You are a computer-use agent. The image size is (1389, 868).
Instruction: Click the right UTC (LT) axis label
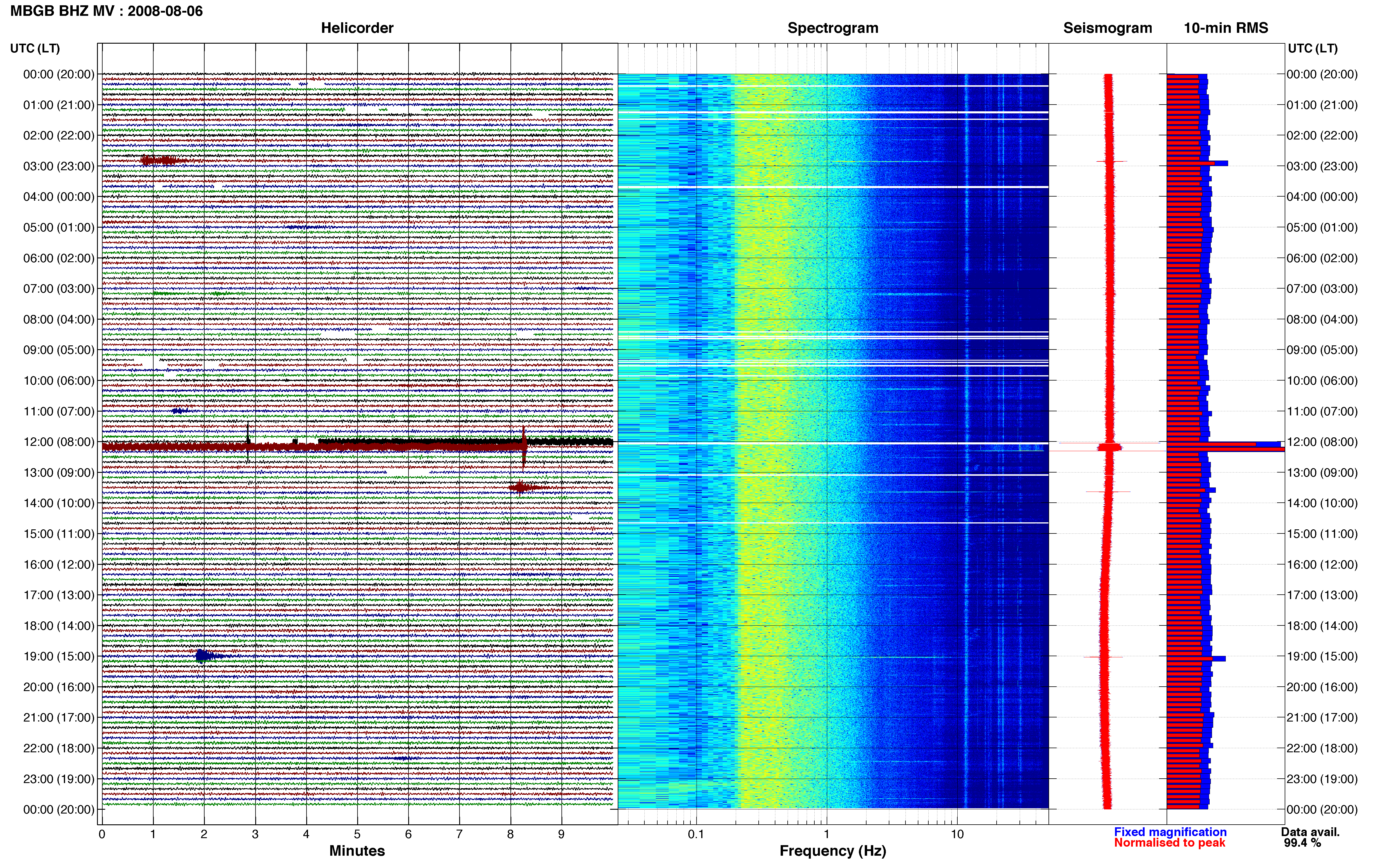1313,48
